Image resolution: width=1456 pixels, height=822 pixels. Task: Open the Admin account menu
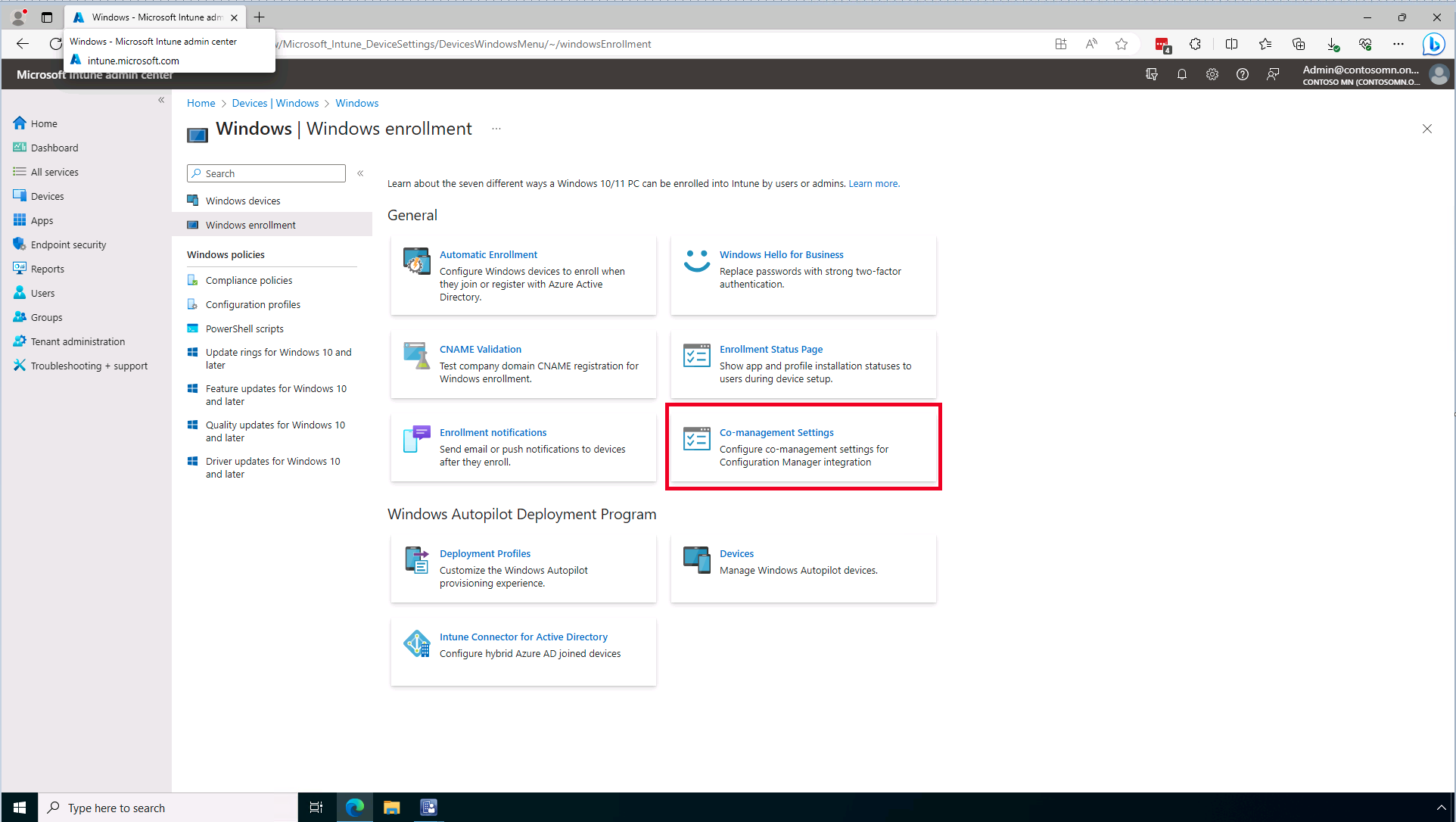1374,74
